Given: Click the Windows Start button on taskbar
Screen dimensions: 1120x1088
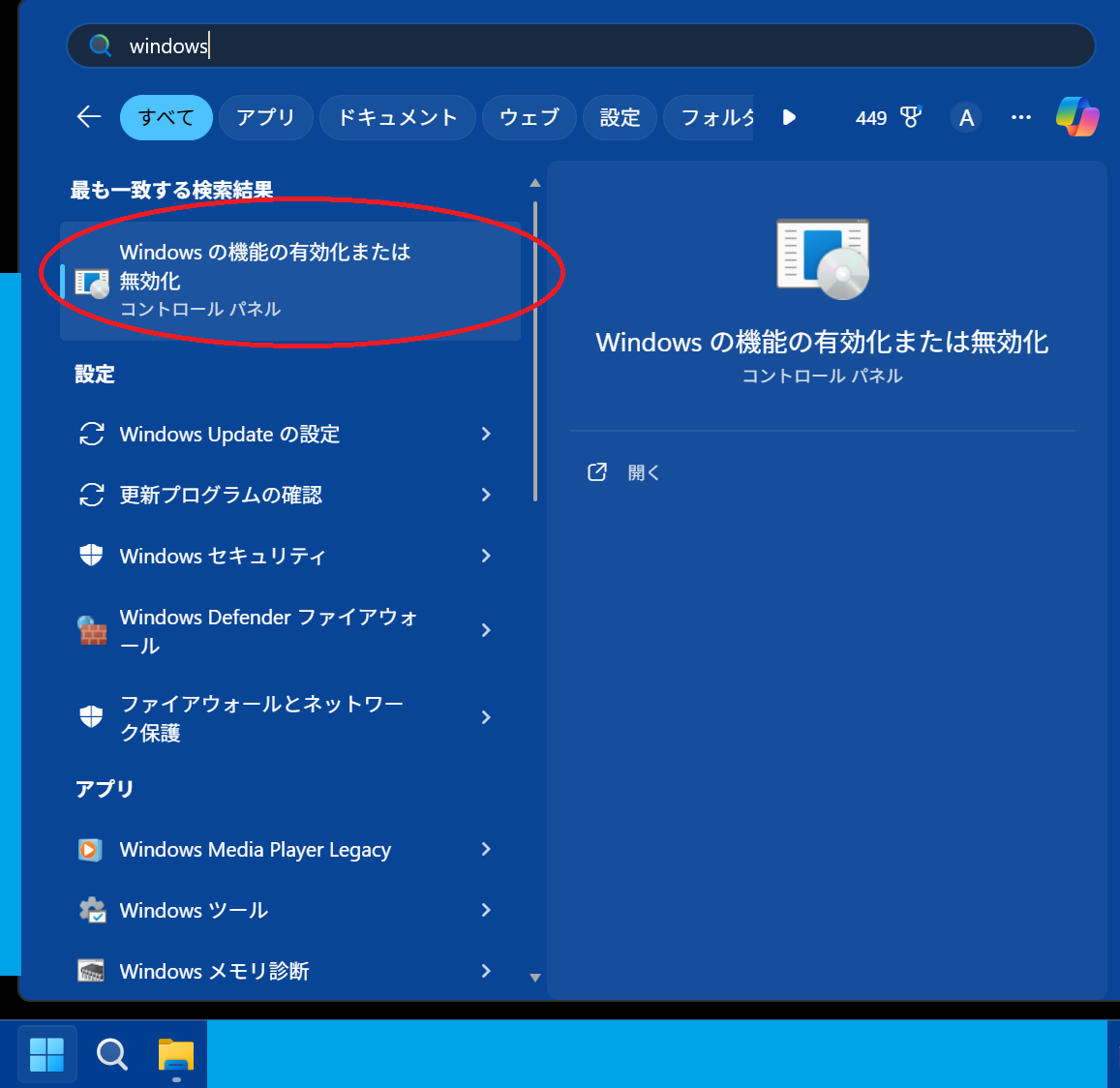Looking at the screenshot, I should [46, 1054].
